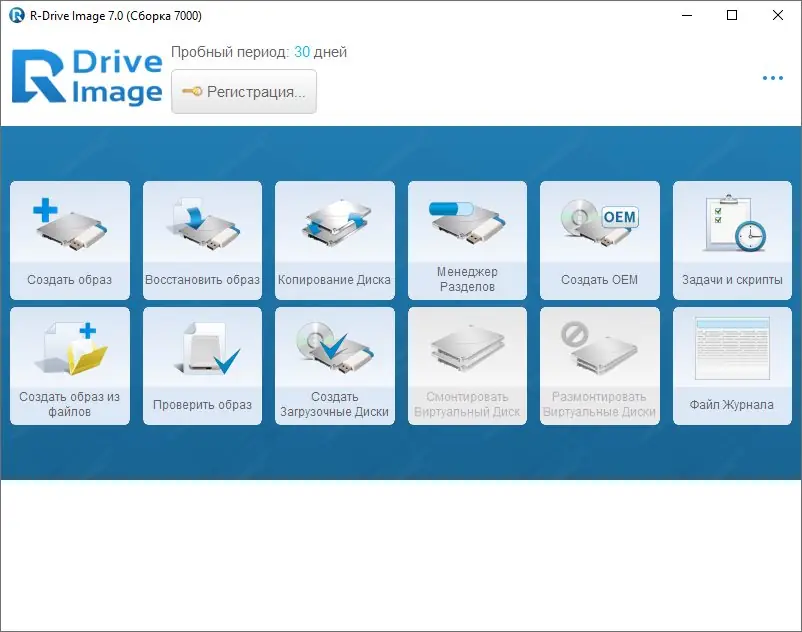Select "Восстановить образ" tile
This screenshot has height=632, width=802.
(202, 238)
